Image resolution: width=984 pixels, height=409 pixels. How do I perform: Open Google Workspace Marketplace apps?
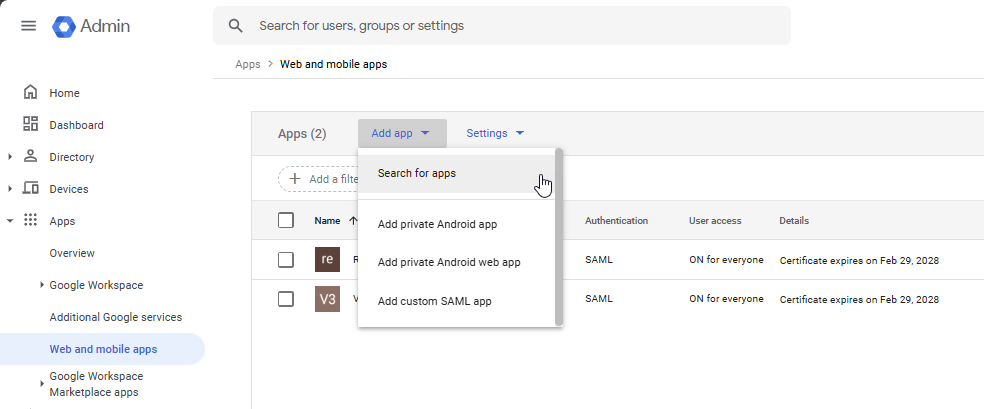tap(96, 384)
